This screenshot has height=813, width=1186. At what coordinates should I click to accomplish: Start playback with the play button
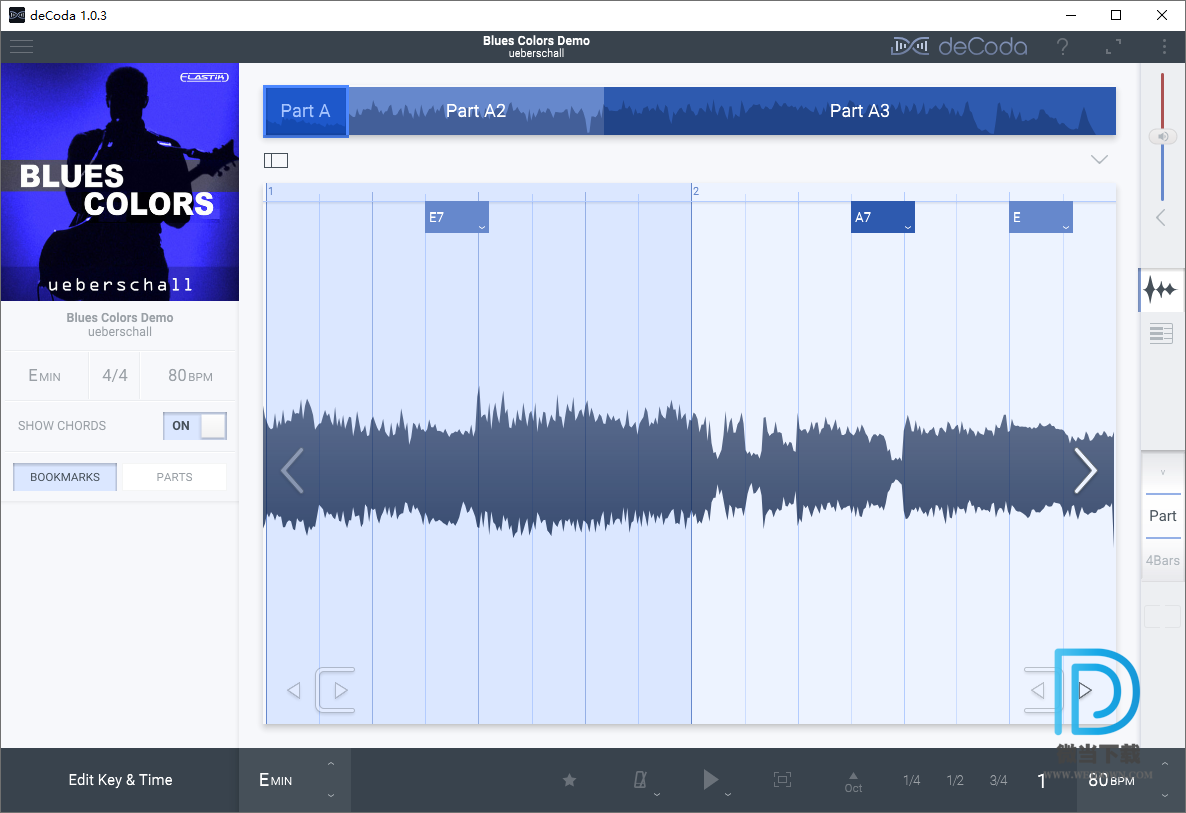pyautogui.click(x=709, y=779)
